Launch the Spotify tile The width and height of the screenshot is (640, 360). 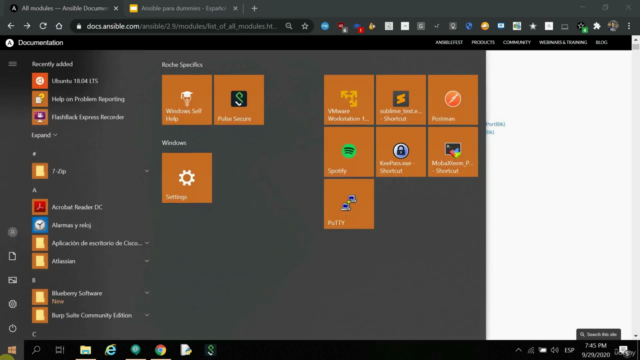(349, 152)
